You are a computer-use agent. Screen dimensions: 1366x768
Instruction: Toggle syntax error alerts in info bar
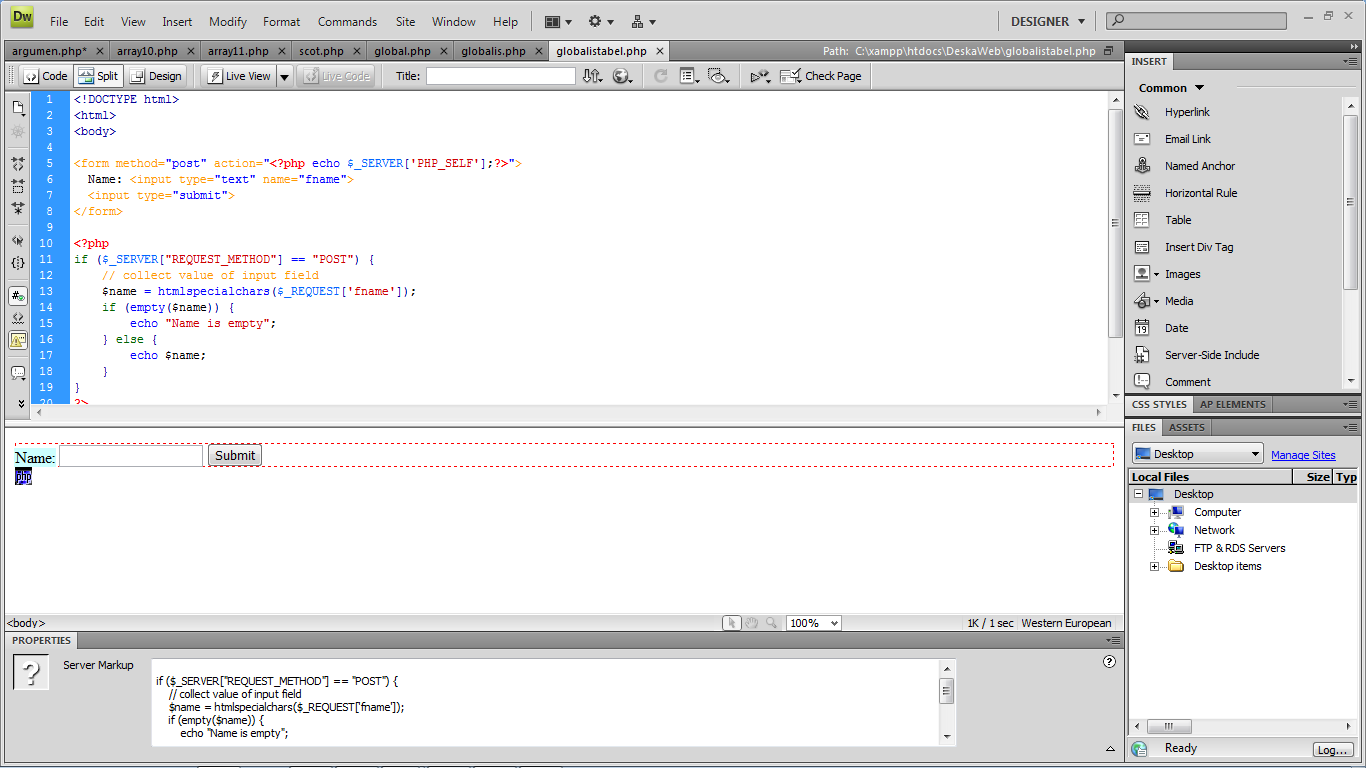[x=18, y=340]
